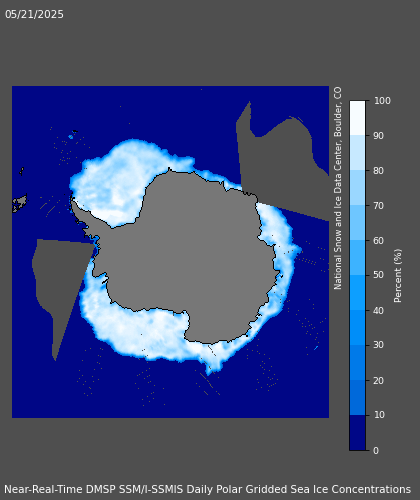Click the 10-20 percent blue band

tap(357, 398)
